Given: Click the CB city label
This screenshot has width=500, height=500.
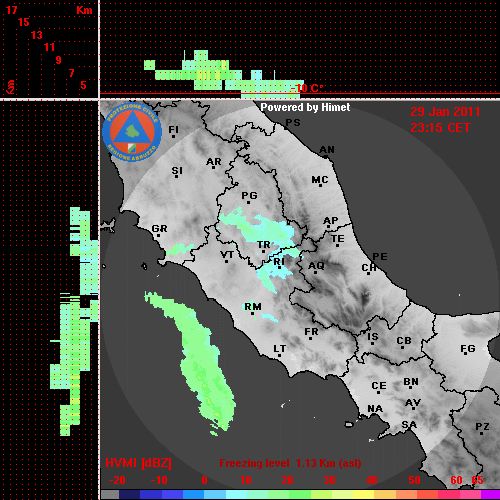Looking at the screenshot, I should click(x=404, y=341).
